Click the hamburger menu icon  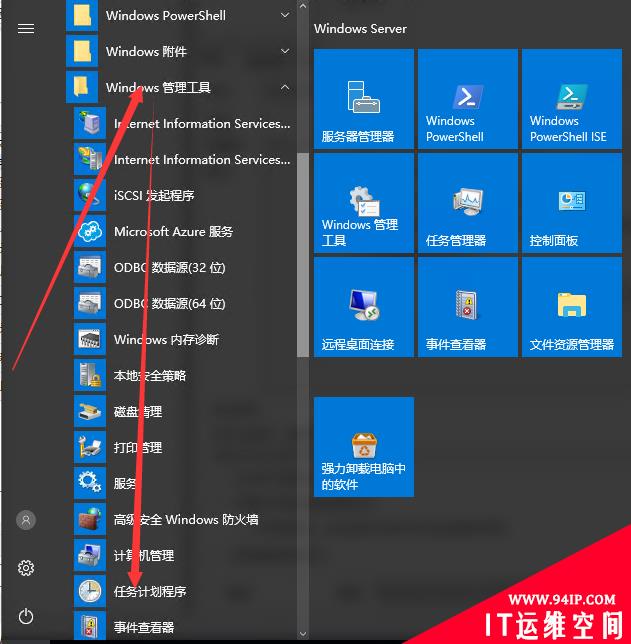(26, 28)
